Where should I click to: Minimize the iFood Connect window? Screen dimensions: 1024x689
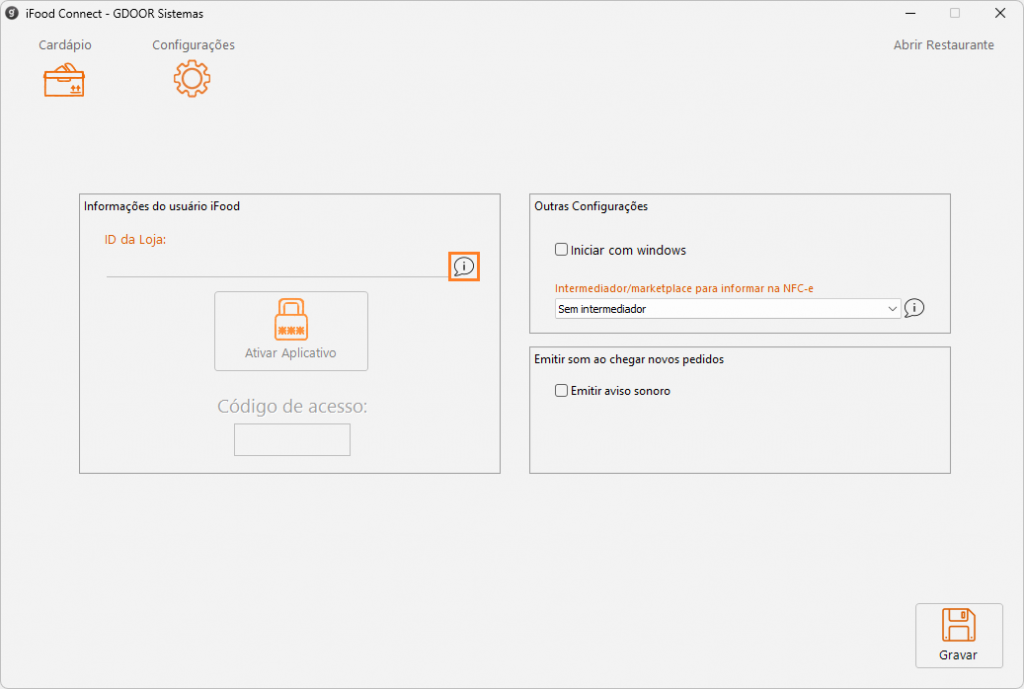(x=910, y=13)
